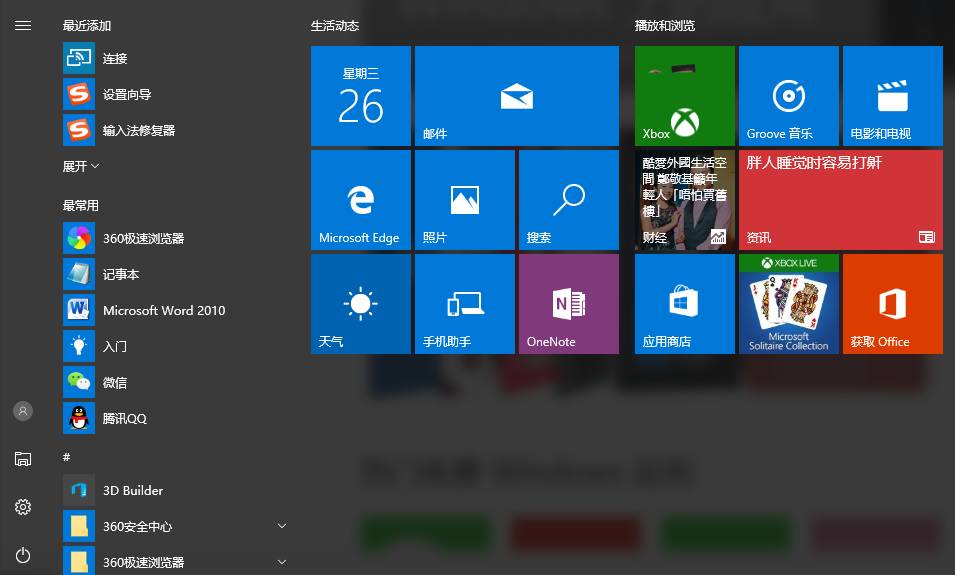Open the 360安全中心 folder entry
The height and width of the screenshot is (575, 955).
click(x=175, y=526)
